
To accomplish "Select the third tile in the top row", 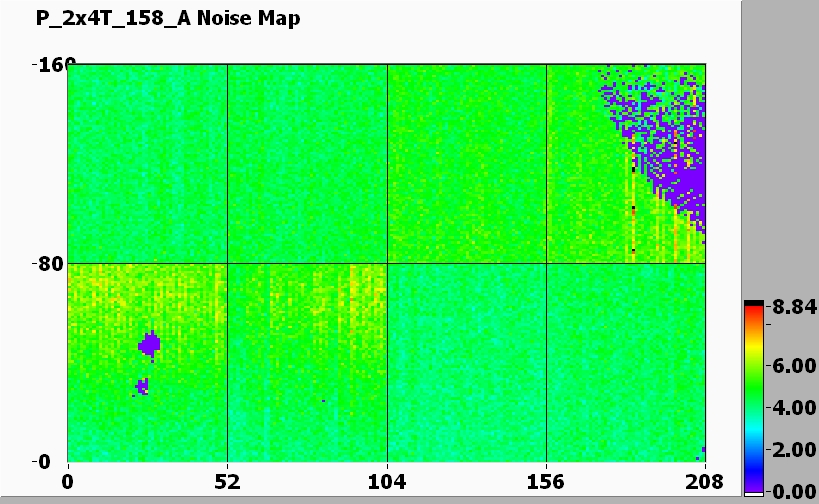I will click(466, 163).
